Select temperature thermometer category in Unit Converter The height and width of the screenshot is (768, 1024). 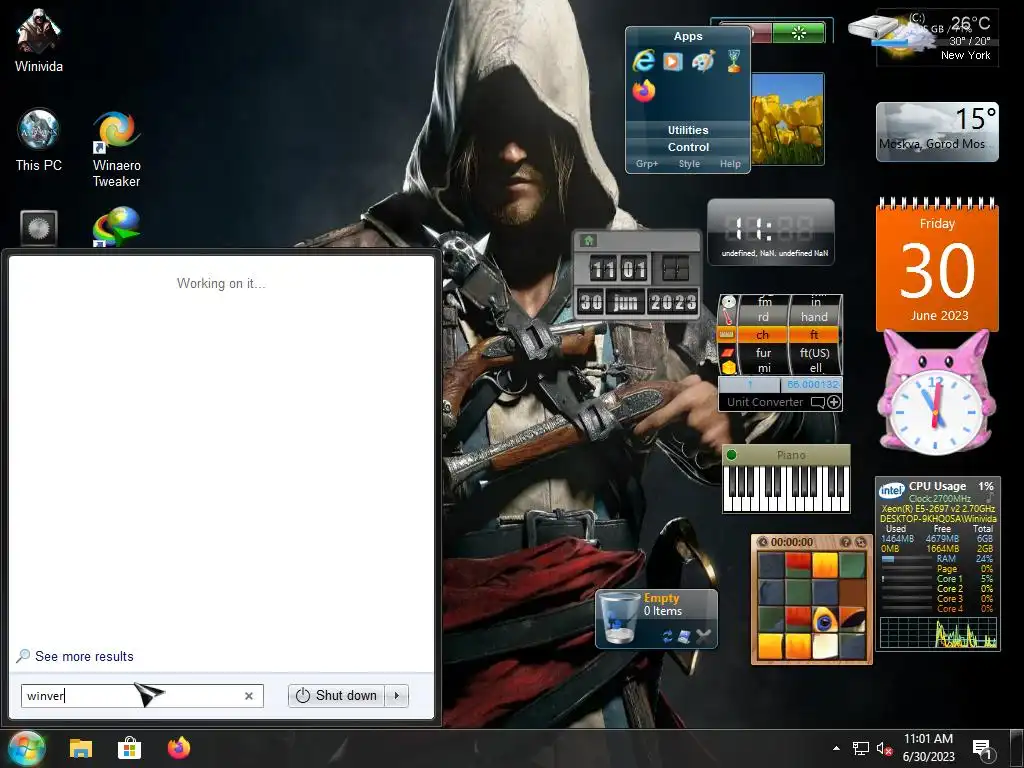(728, 318)
